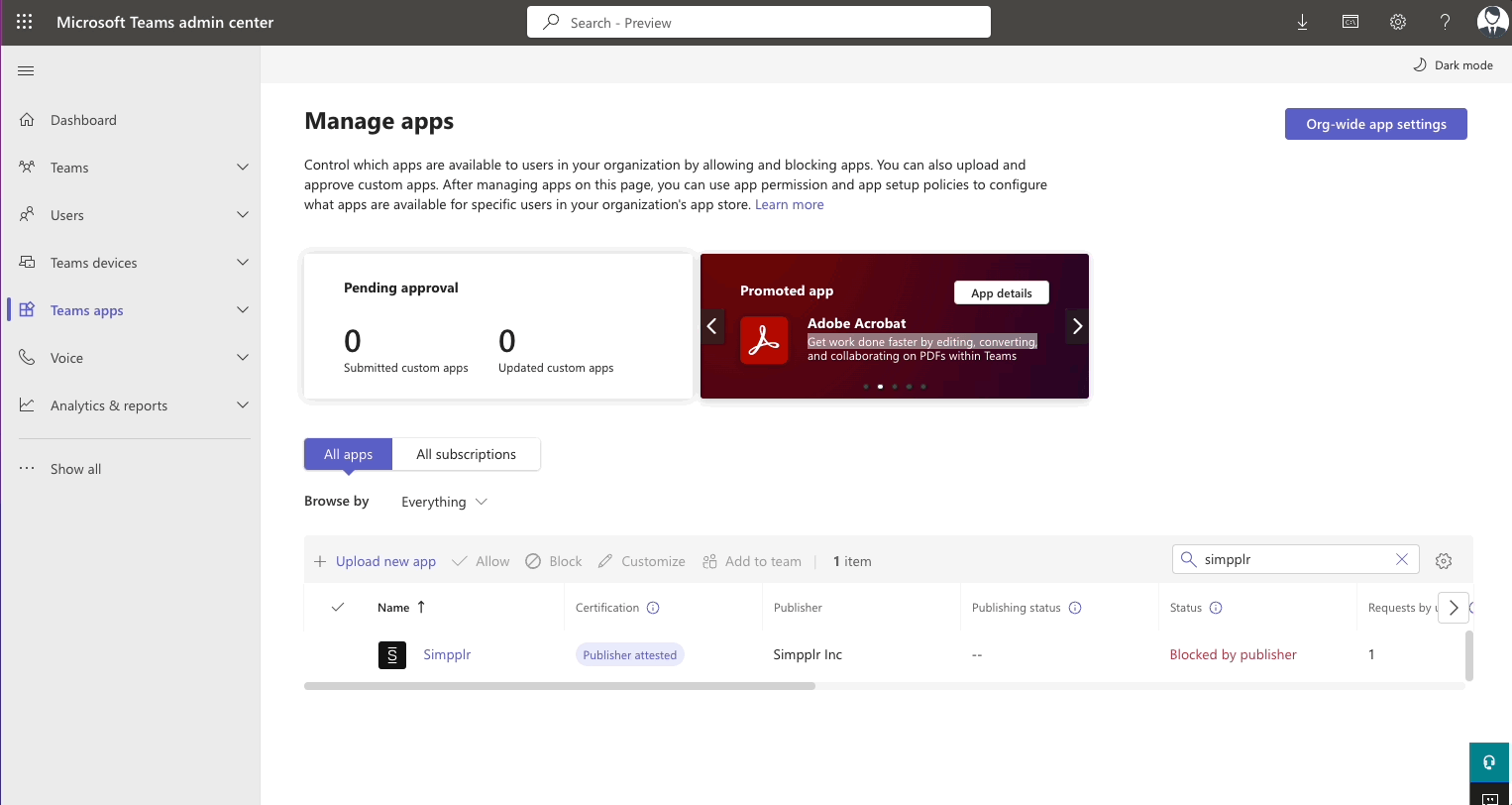Toggle select-all checkmark in table header
This screenshot has height=805, width=1512.
[x=337, y=607]
